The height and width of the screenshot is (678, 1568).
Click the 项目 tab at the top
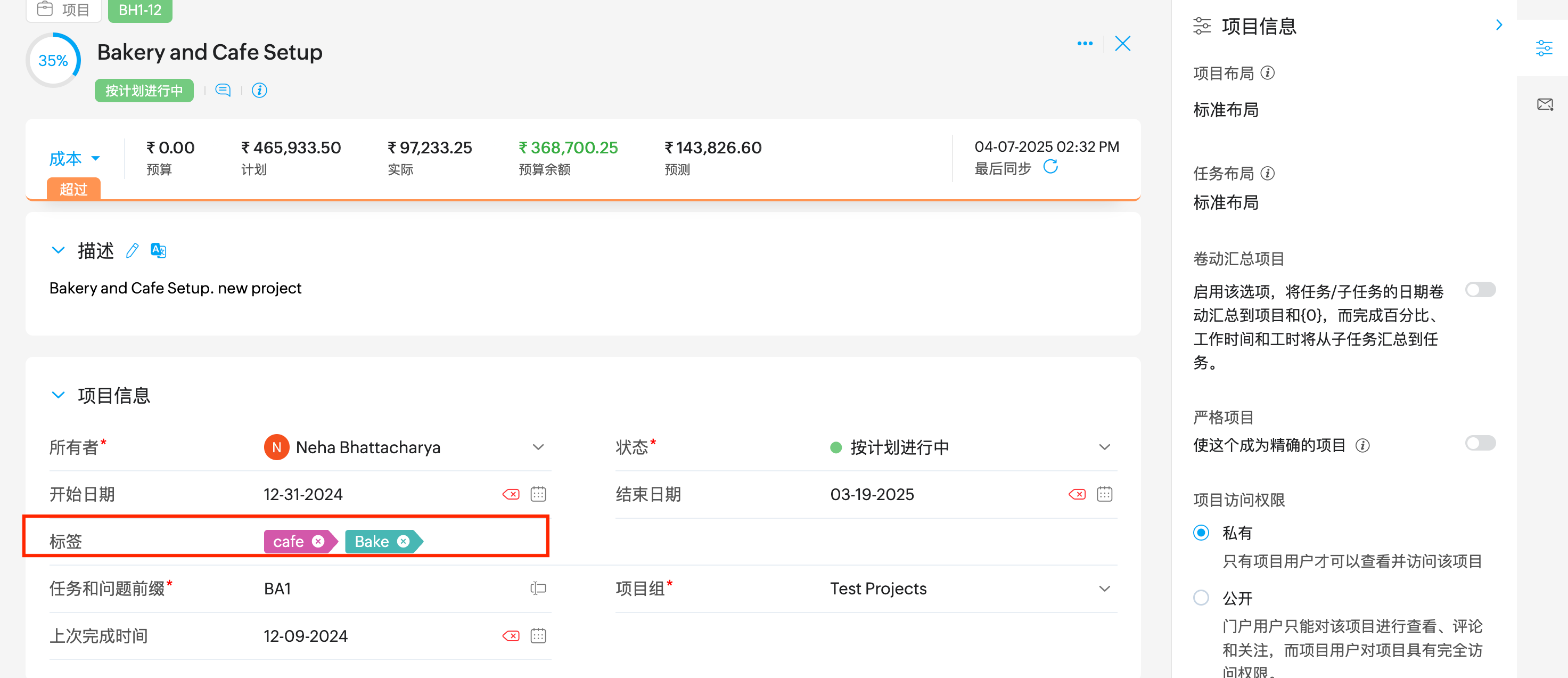click(64, 10)
